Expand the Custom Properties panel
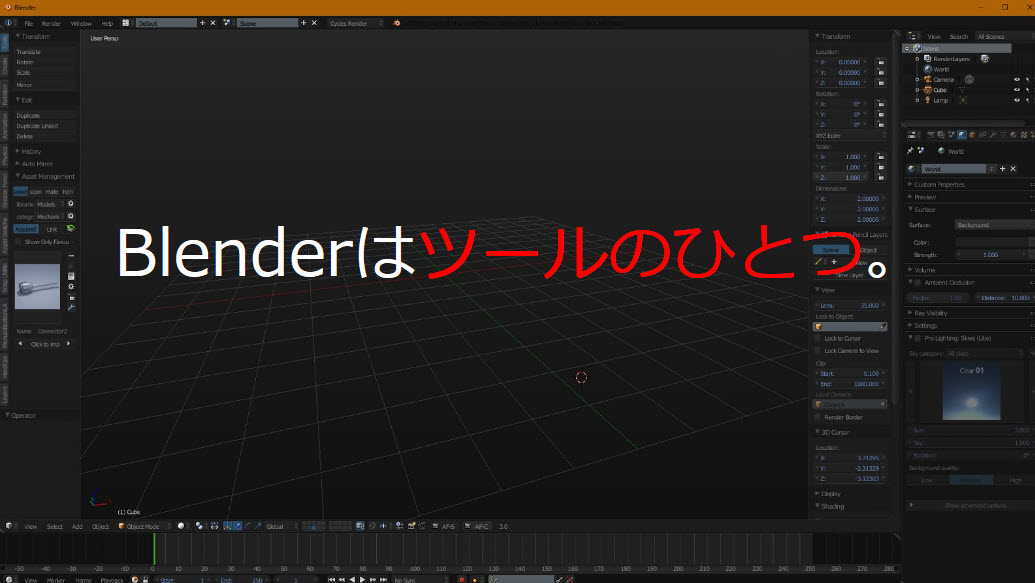The height and width of the screenshot is (583, 1035). point(937,184)
